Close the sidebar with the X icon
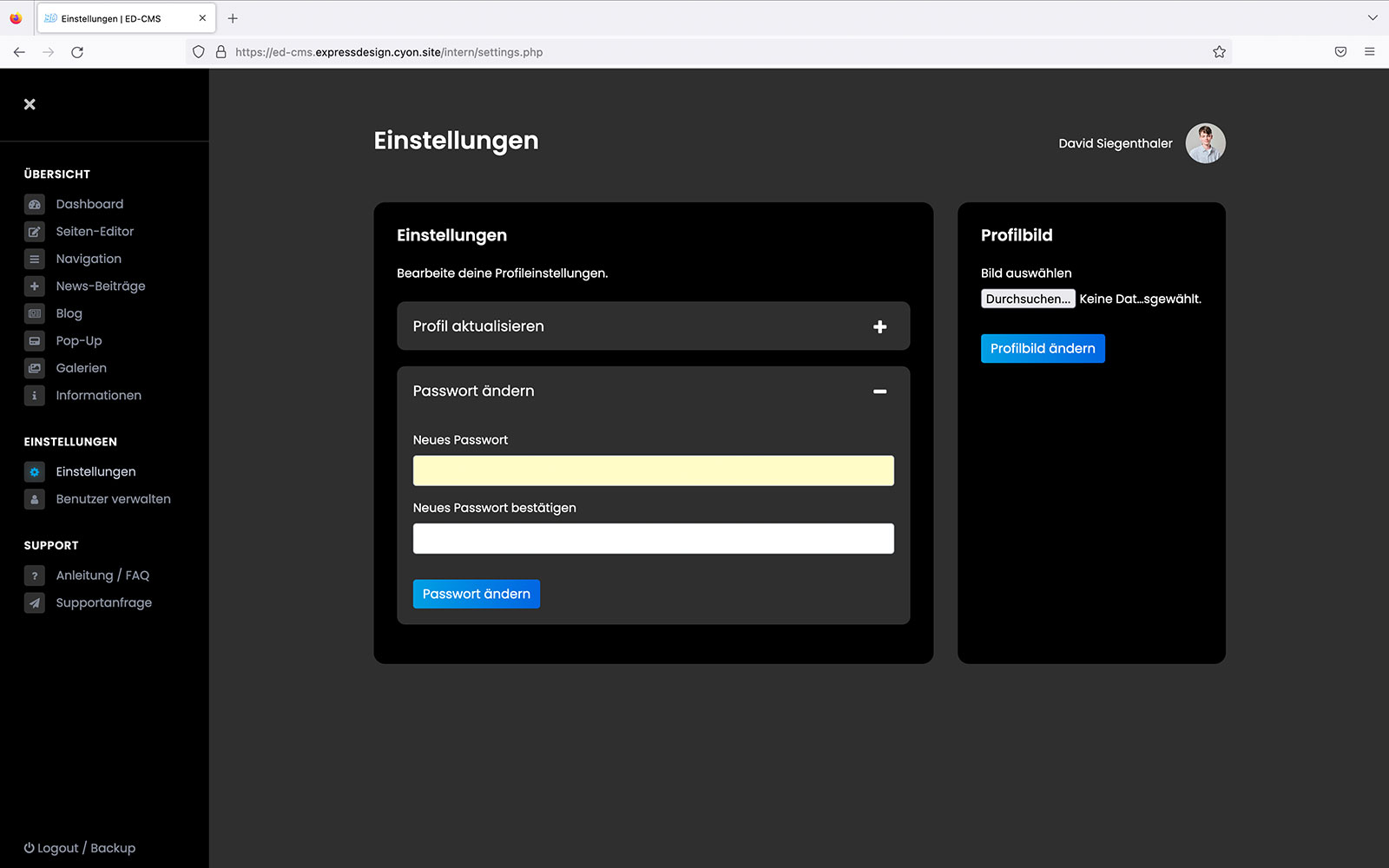The image size is (1389, 868). point(30,104)
